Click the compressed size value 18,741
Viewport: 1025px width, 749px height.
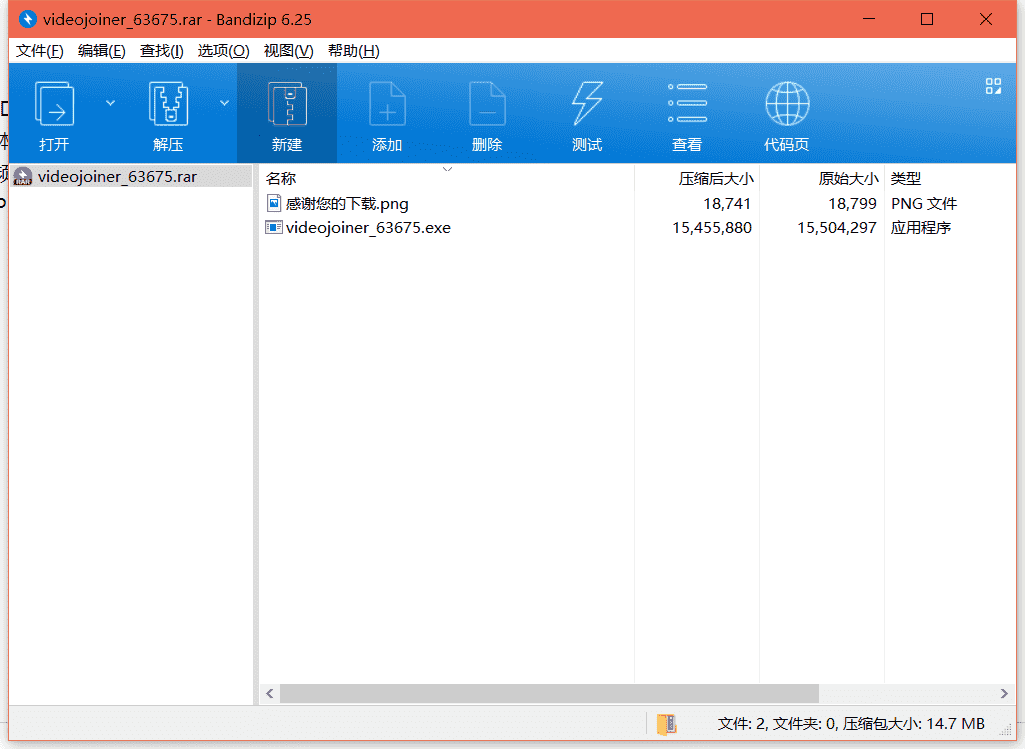727,204
